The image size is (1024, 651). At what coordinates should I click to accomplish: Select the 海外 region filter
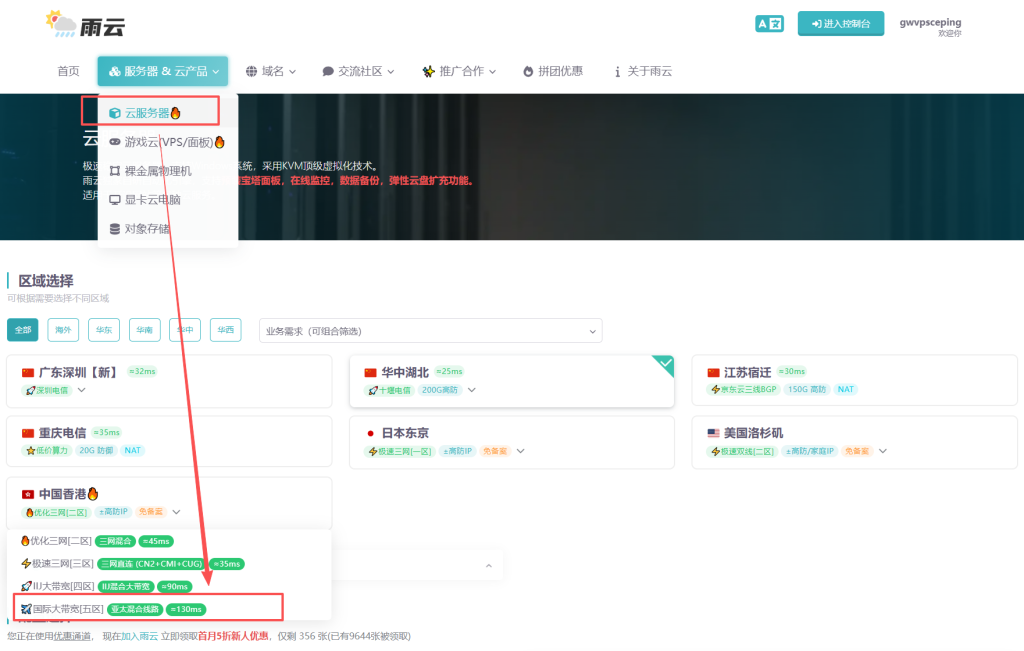tap(62, 329)
